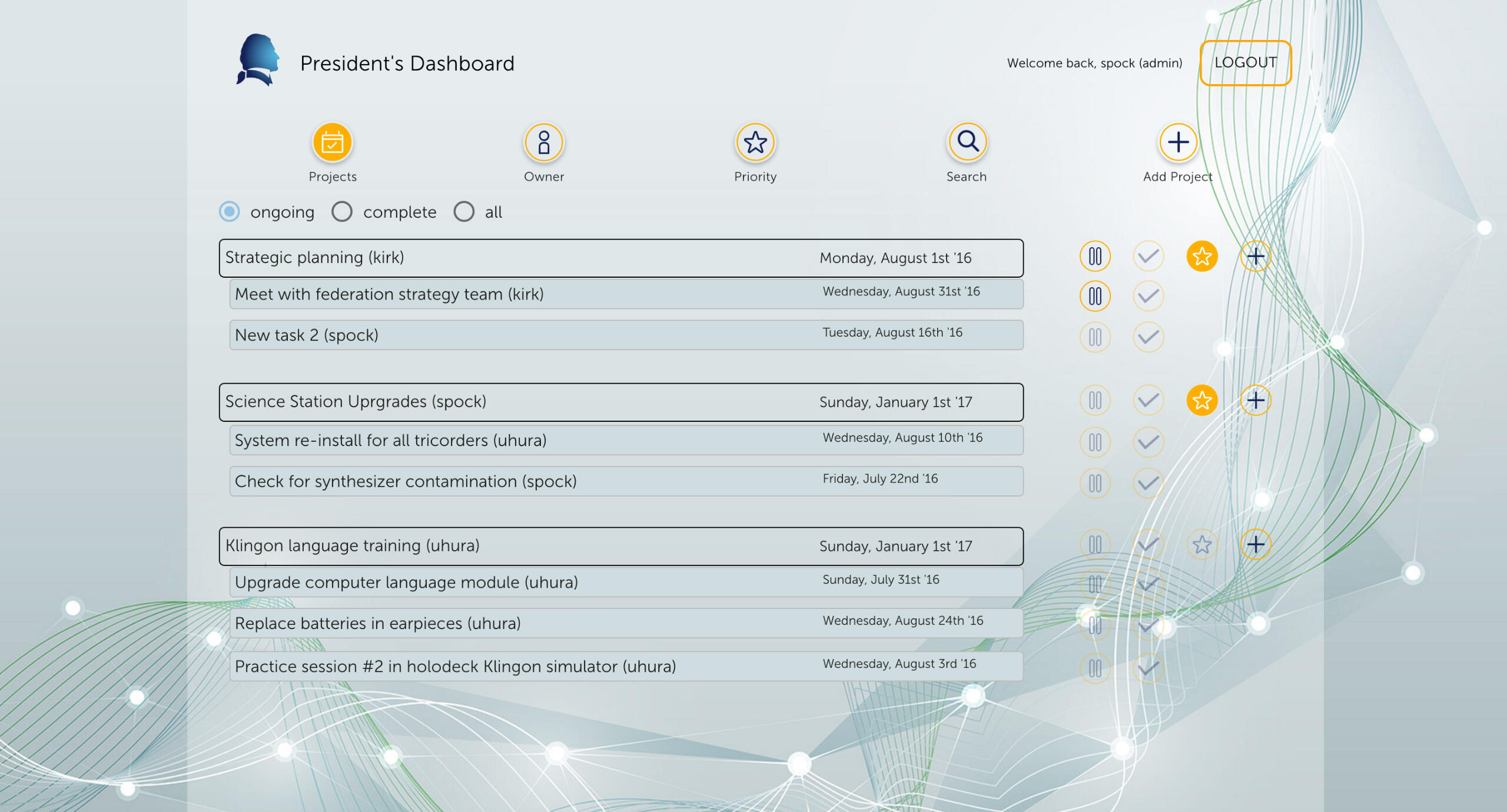Image resolution: width=1507 pixels, height=812 pixels.
Task: Click the Welcome back, spock (admin) text
Action: click(x=1094, y=63)
